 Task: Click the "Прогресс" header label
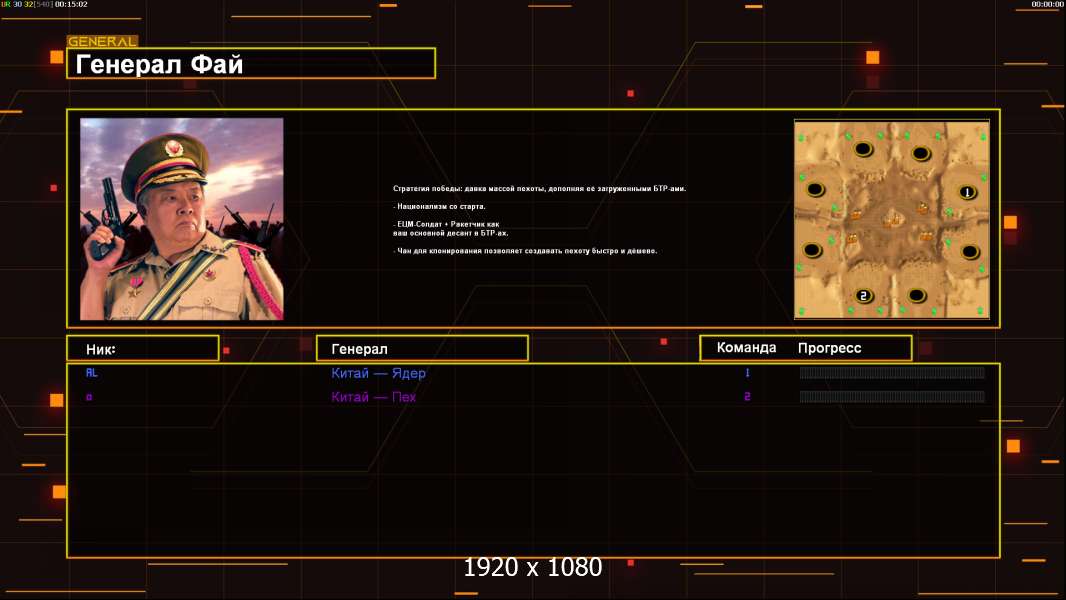[x=829, y=348]
